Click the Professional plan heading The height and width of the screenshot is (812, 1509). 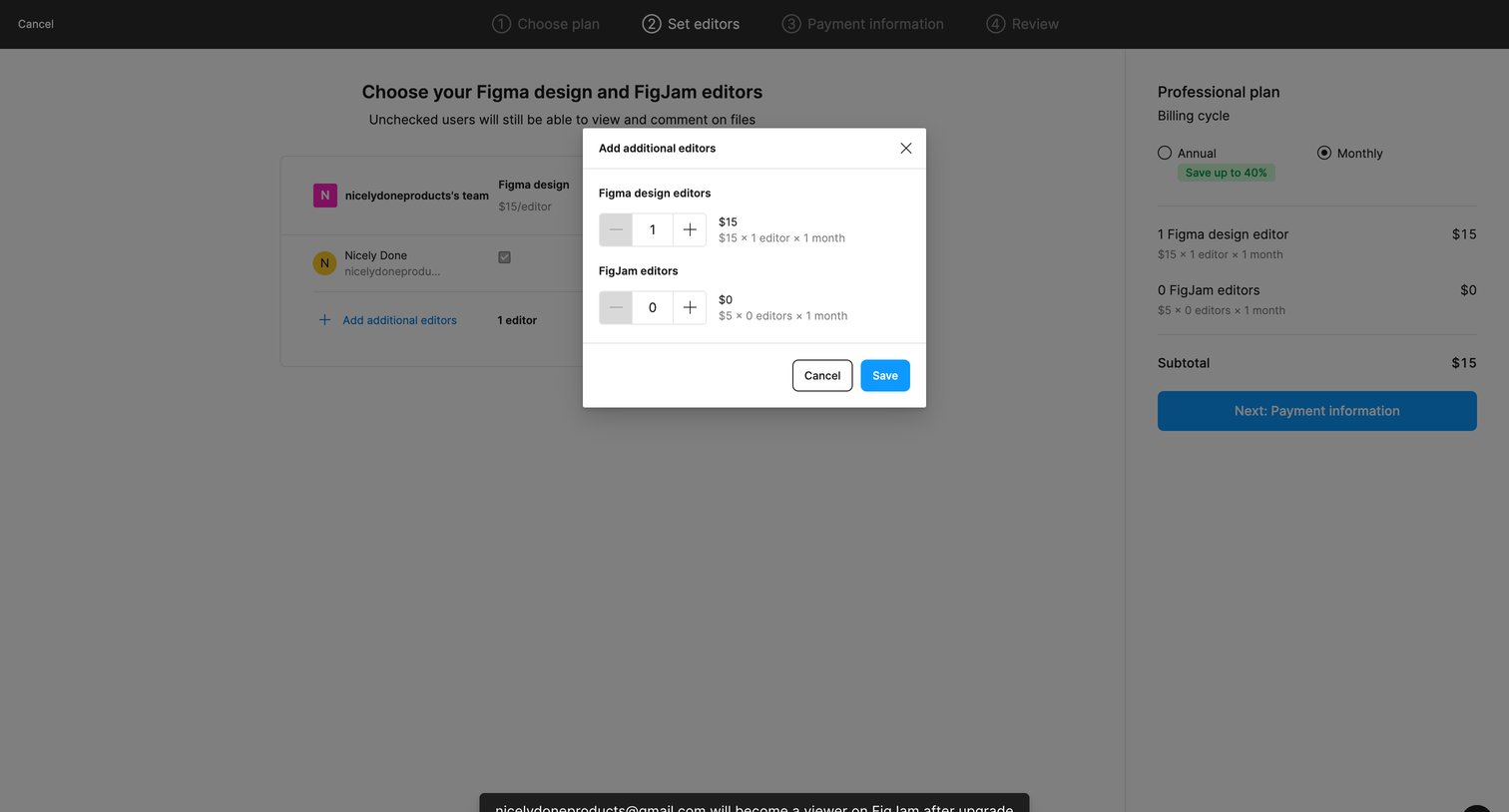pos(1219,92)
